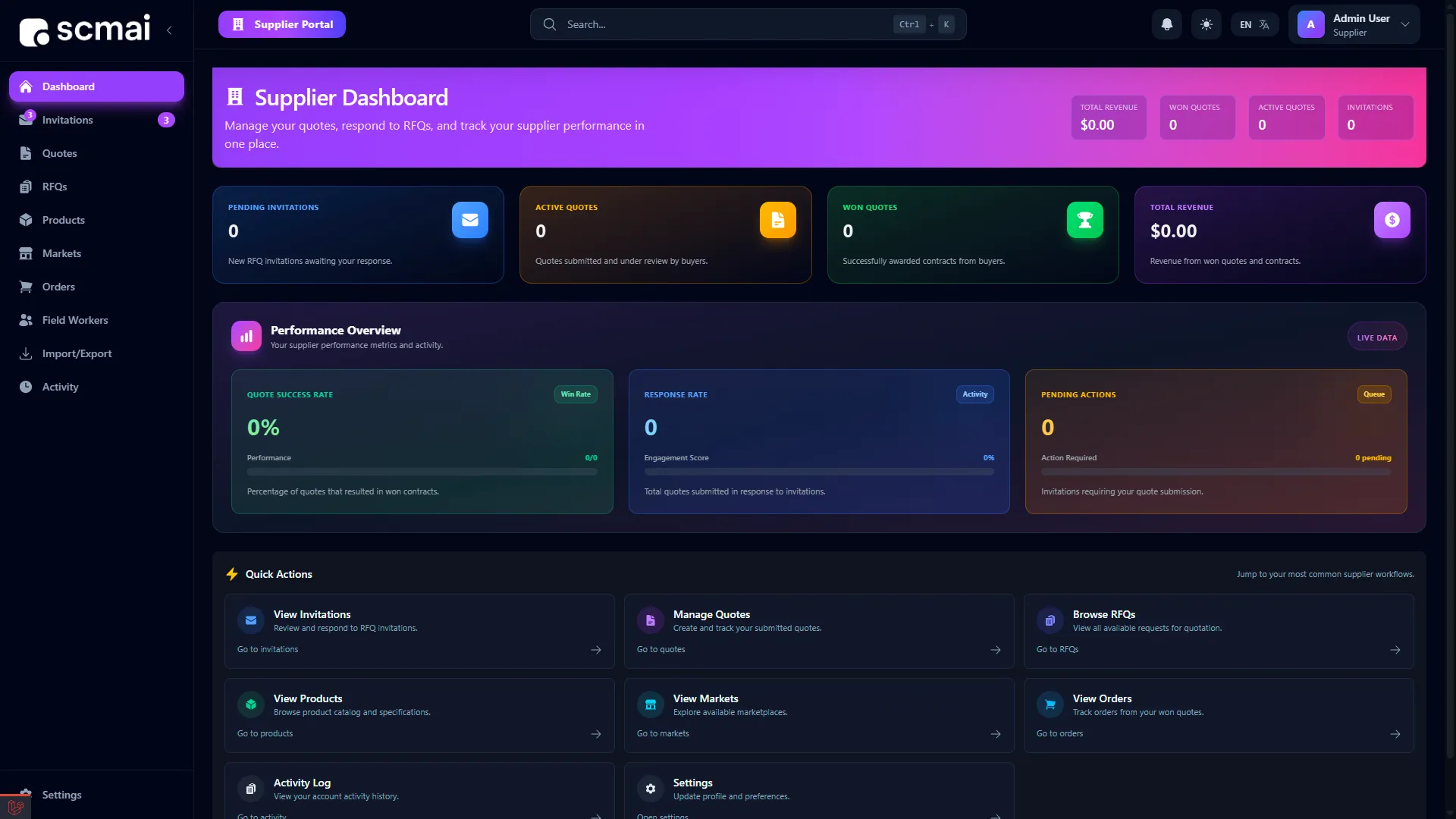Click the Import/Export download icon
Image resolution: width=1456 pixels, height=819 pixels.
point(26,353)
